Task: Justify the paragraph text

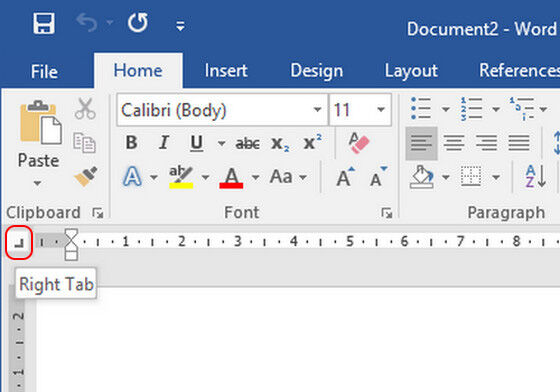Action: (x=519, y=143)
